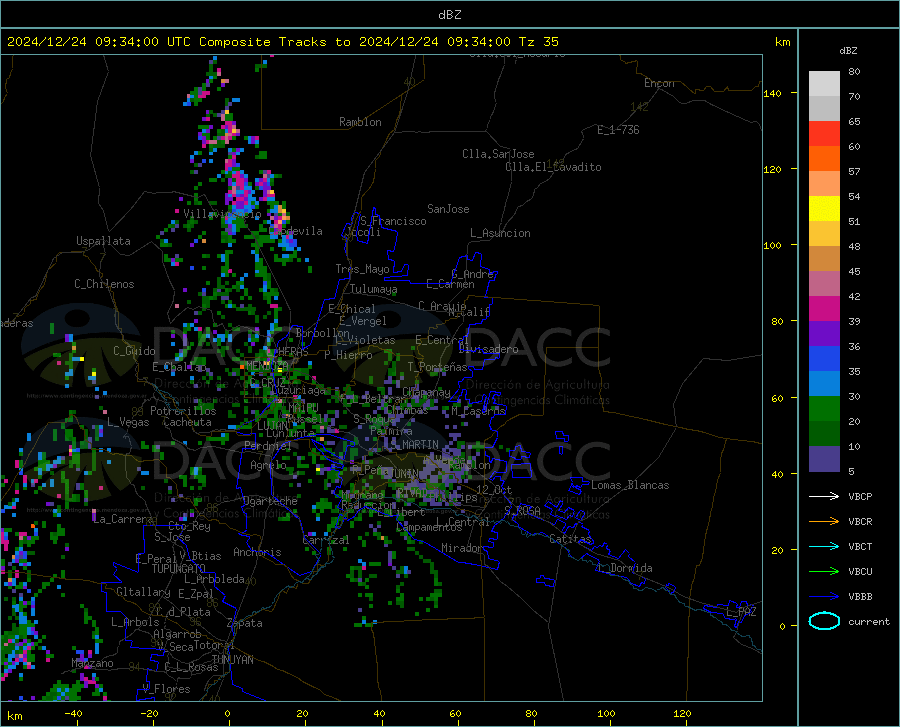Click the C_Chilenos map label
The width and height of the screenshot is (900, 727).
point(104,284)
